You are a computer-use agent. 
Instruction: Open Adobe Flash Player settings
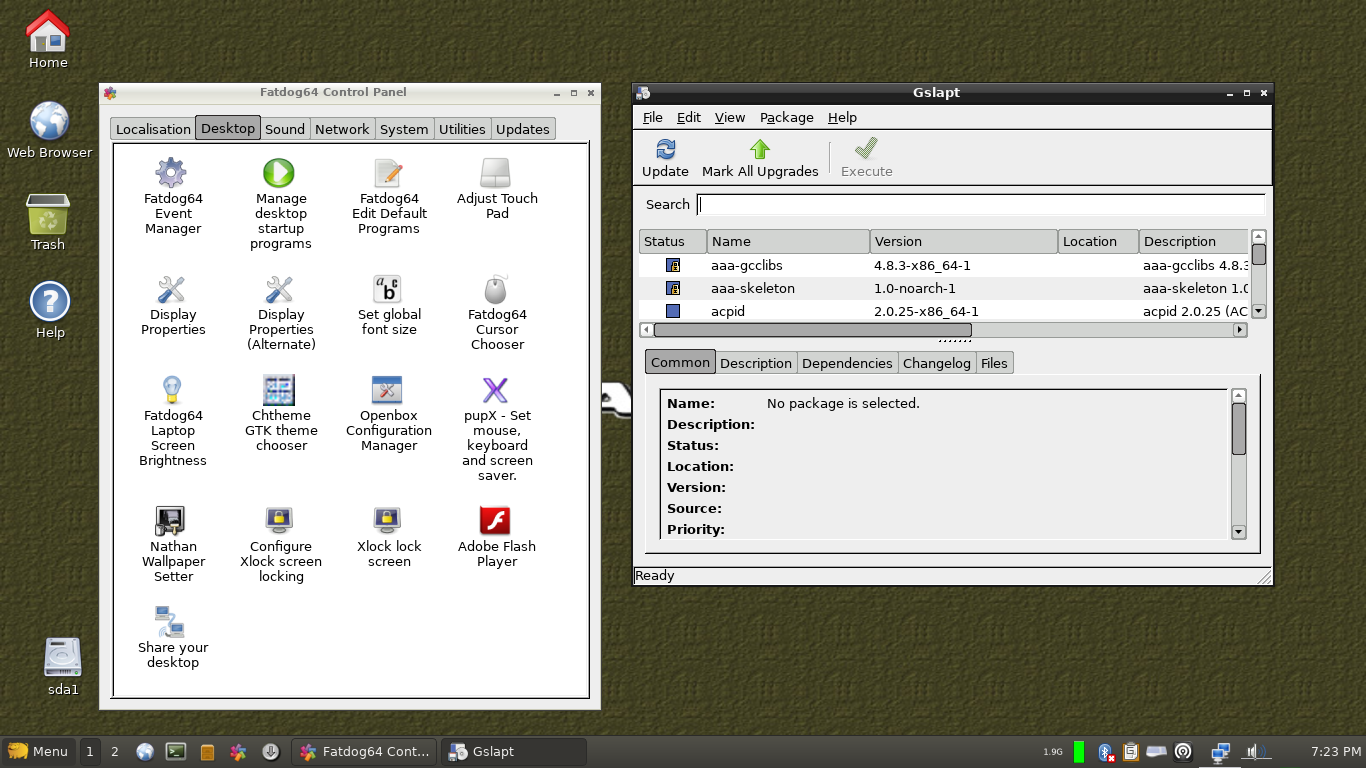496,521
